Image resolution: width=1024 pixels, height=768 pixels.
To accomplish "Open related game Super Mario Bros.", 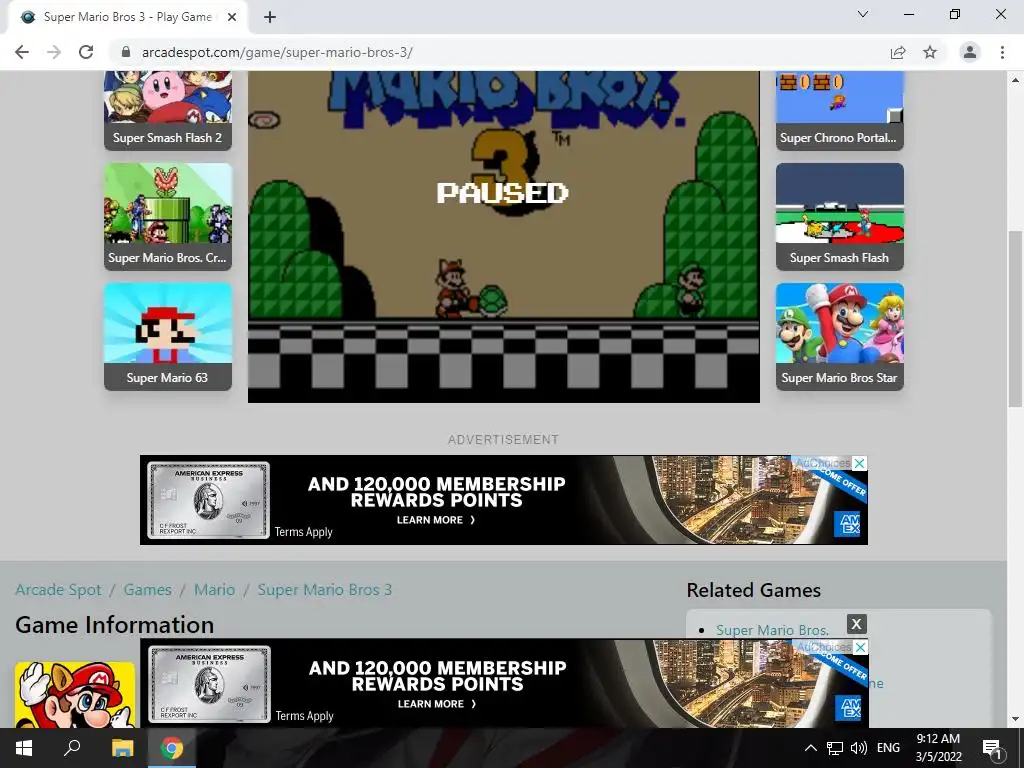I will click(773, 630).
